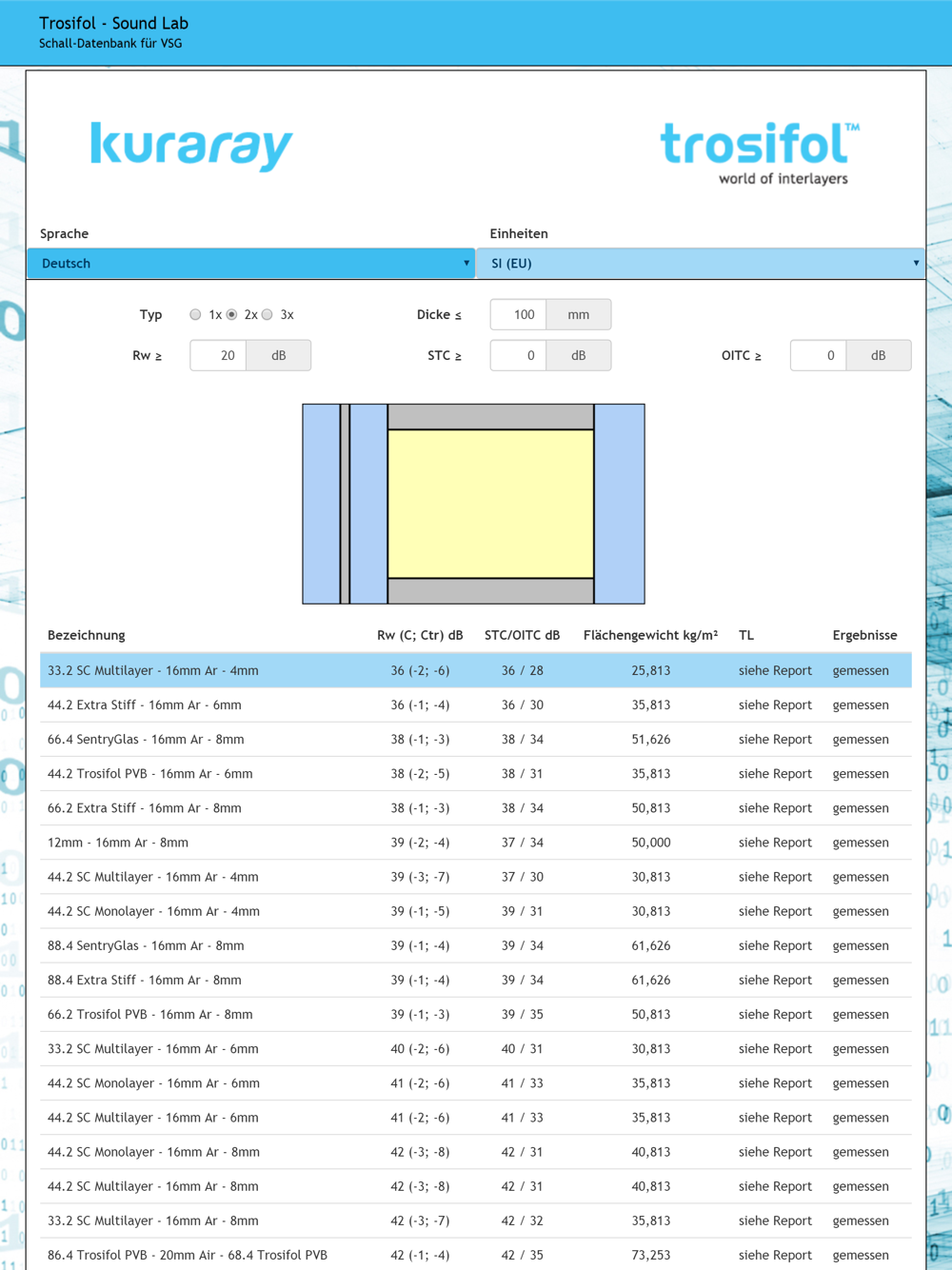
Task: Open siehe Report for 44.2 Trosifol PVB row
Action: pyautogui.click(x=775, y=773)
